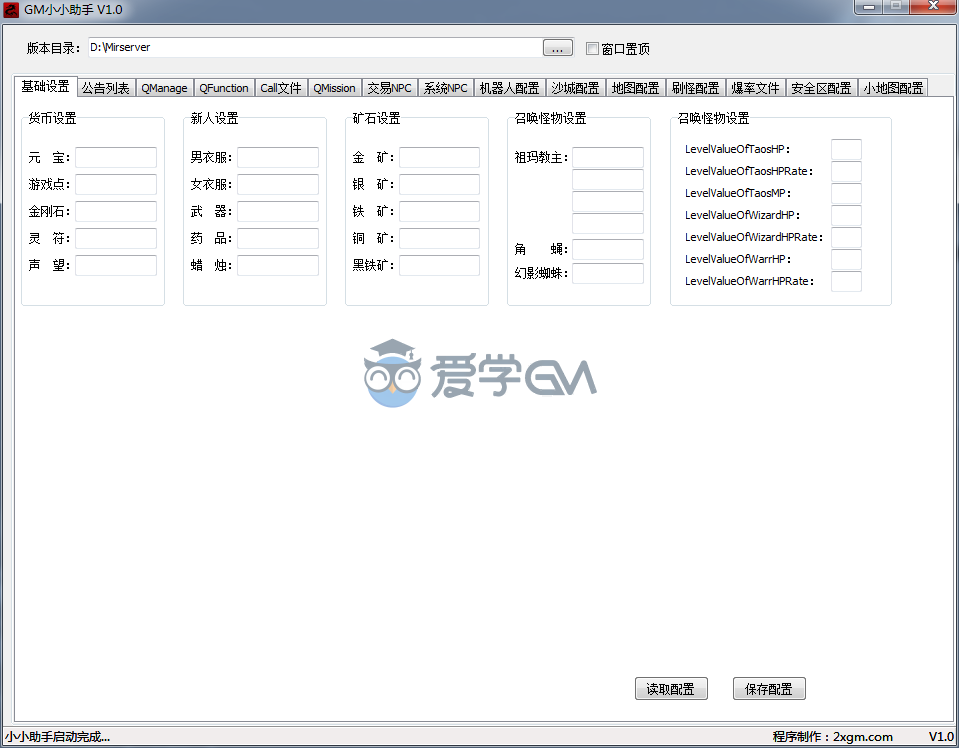Focus the 铁矿 input field
This screenshot has height=748, width=959.
pyautogui.click(x=439, y=211)
